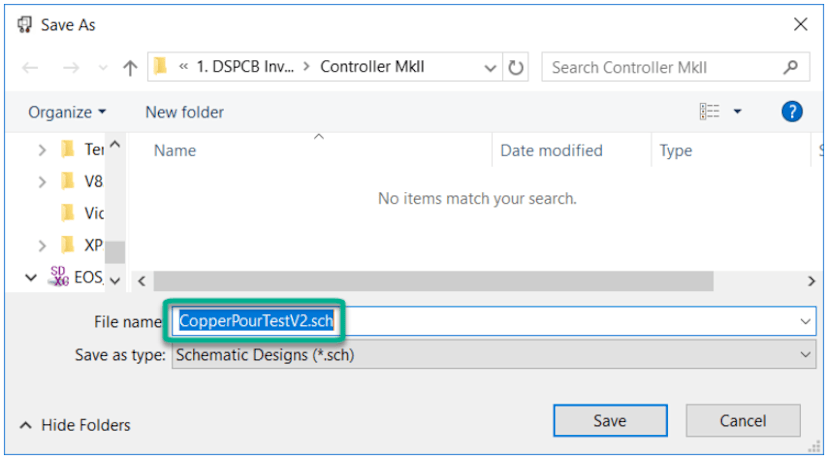Click the horizontal scrollbar left arrow
This screenshot has height=460, width=829.
pyautogui.click(x=142, y=281)
